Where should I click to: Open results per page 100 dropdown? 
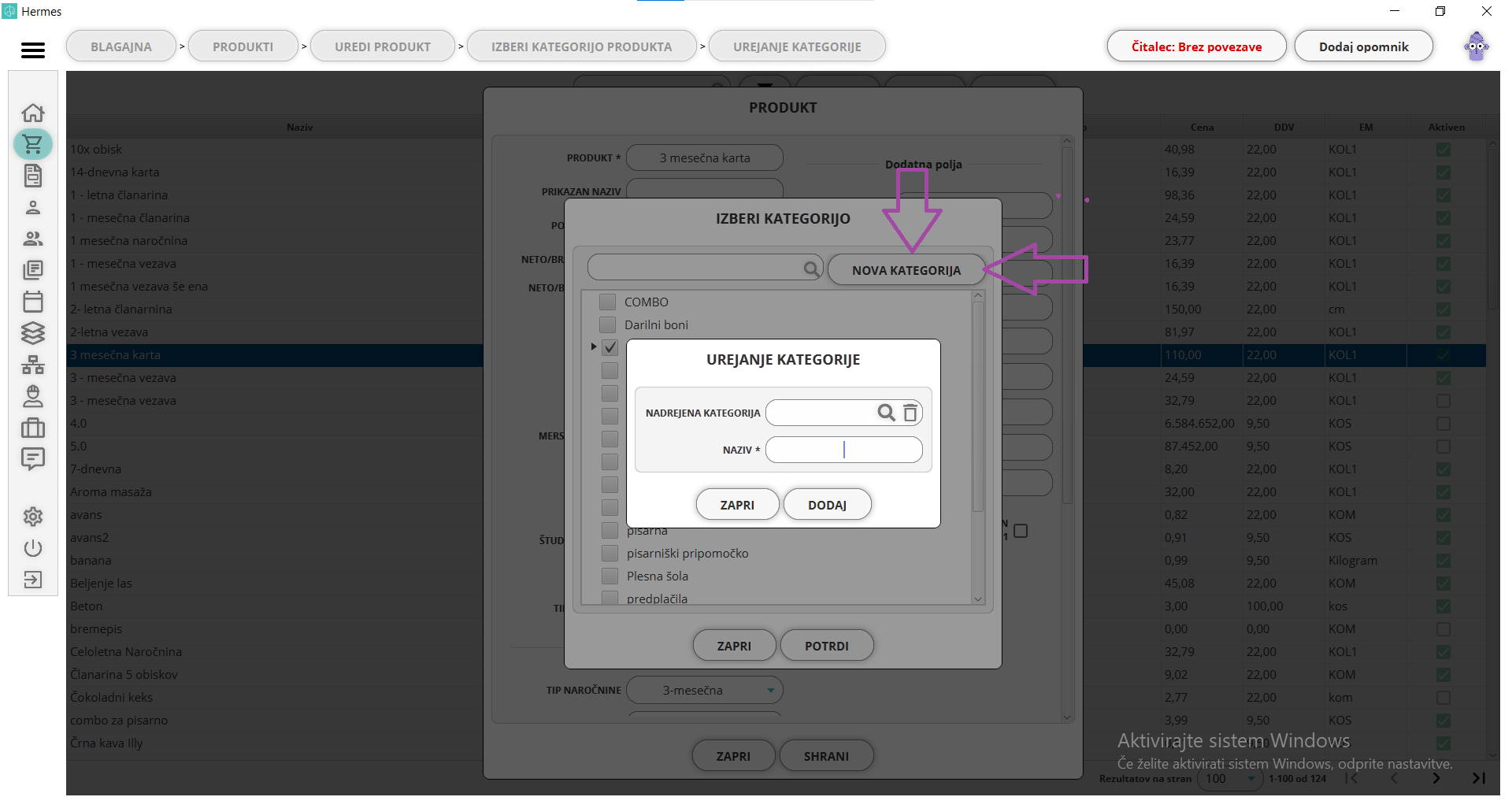1230,778
